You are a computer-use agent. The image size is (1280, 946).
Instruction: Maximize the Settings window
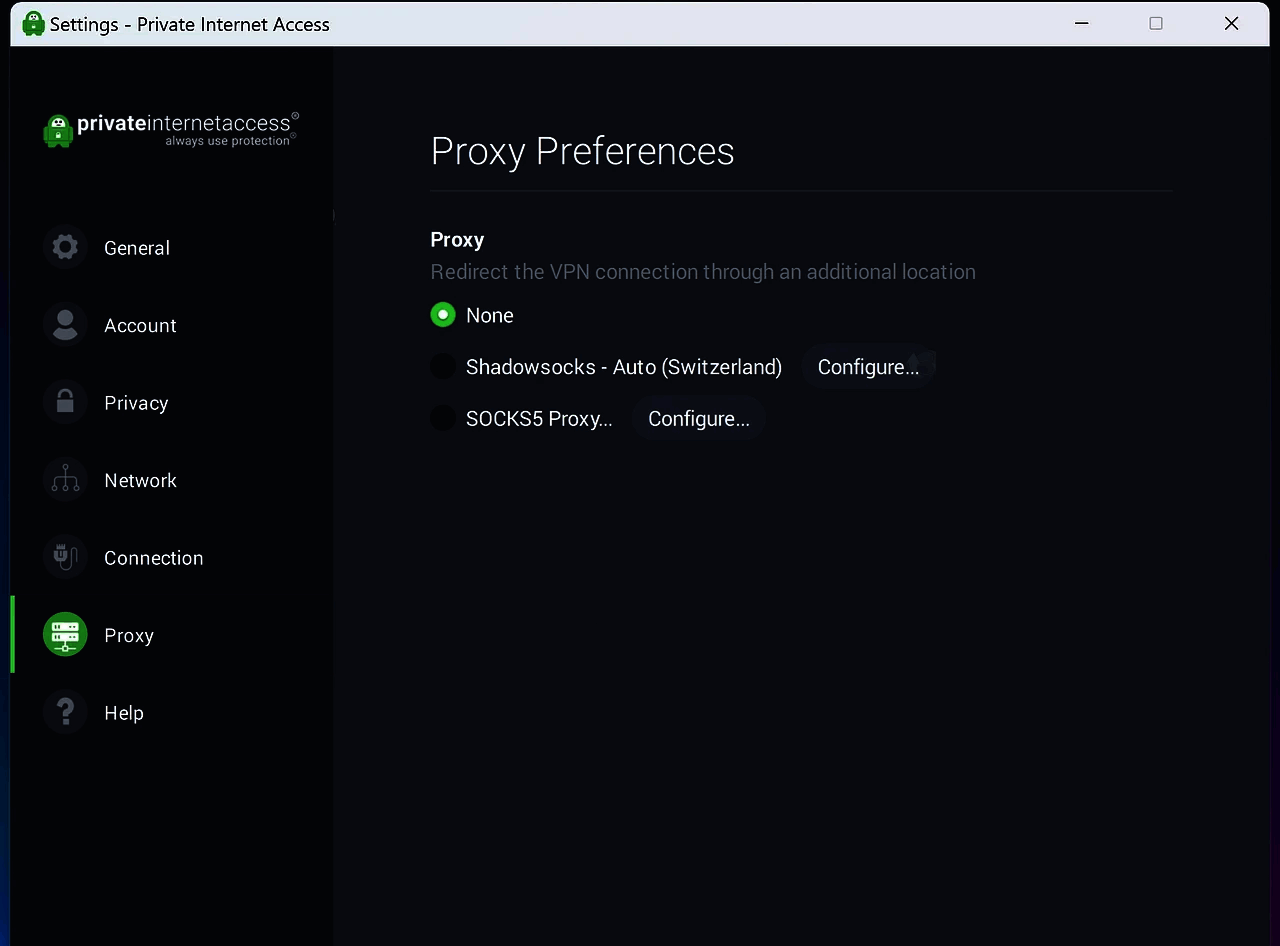click(x=1156, y=23)
